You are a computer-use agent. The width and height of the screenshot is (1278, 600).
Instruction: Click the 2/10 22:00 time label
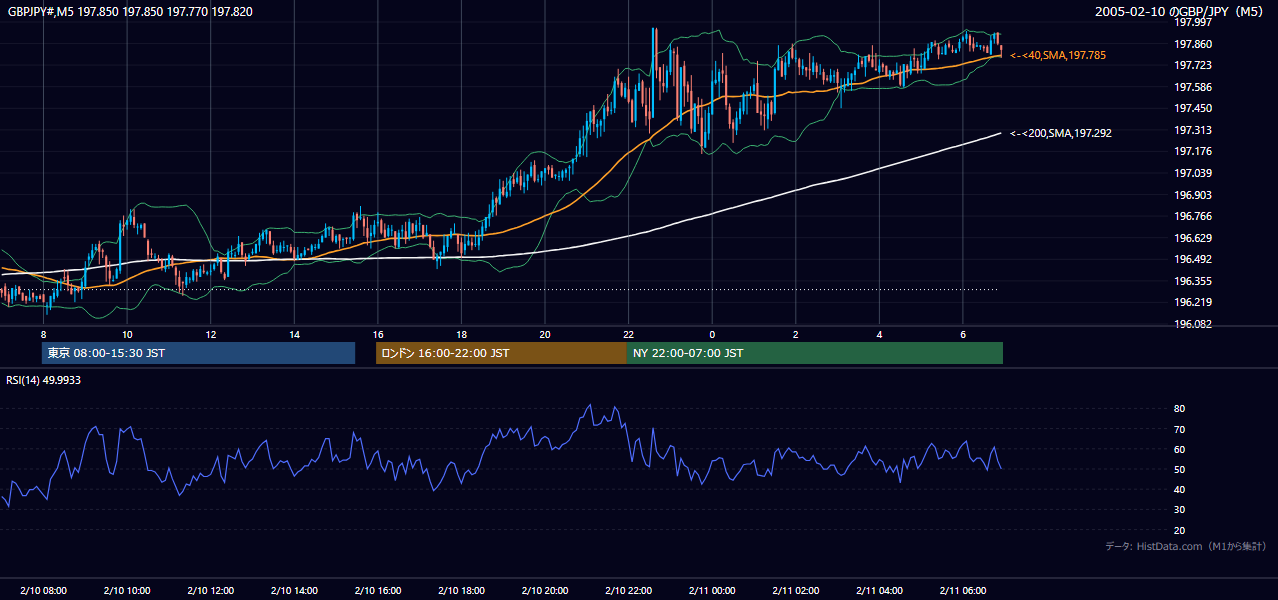[628, 591]
